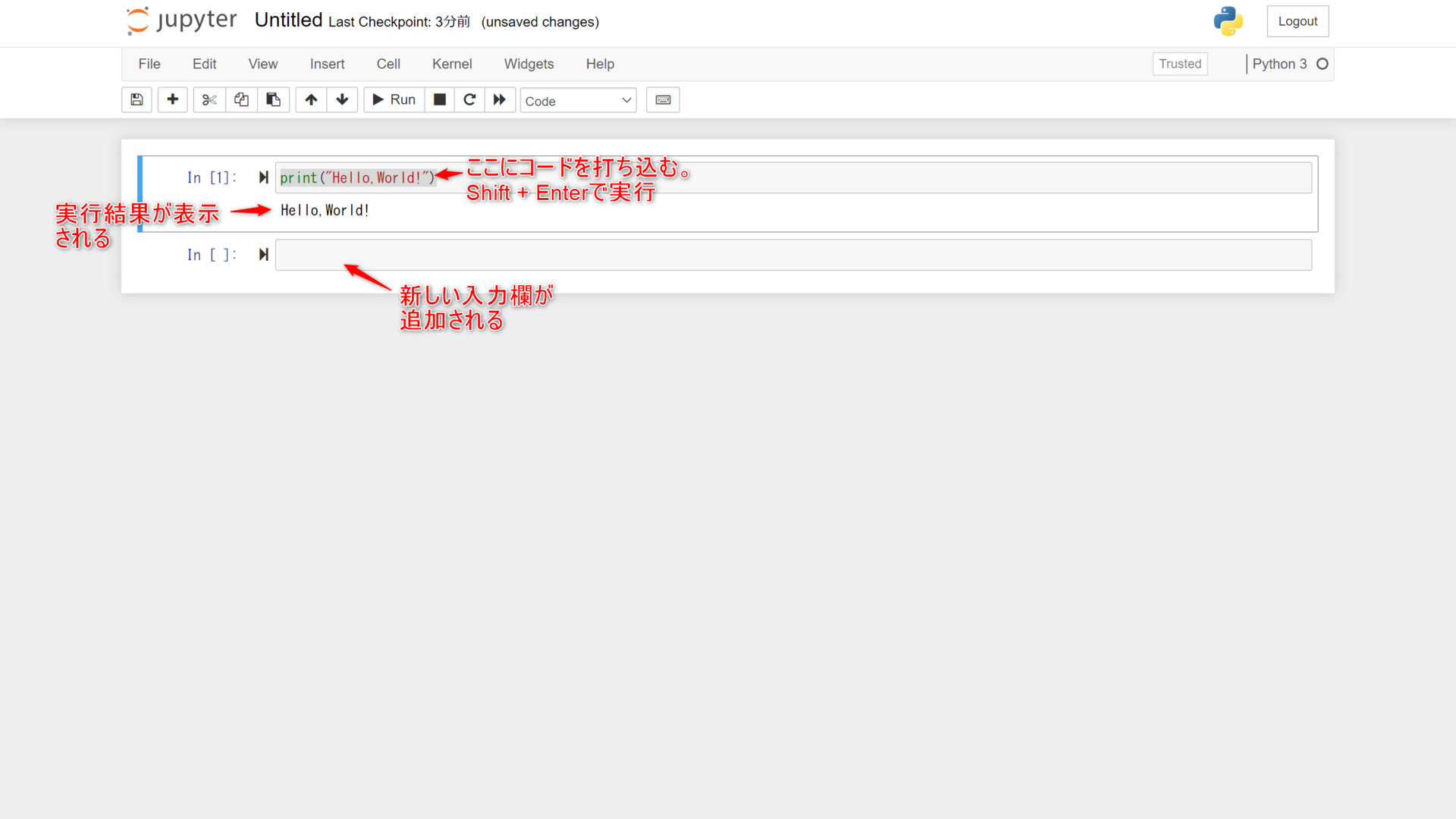Image resolution: width=1456 pixels, height=819 pixels.
Task: Save and checkpoint the notebook
Action: (x=136, y=100)
